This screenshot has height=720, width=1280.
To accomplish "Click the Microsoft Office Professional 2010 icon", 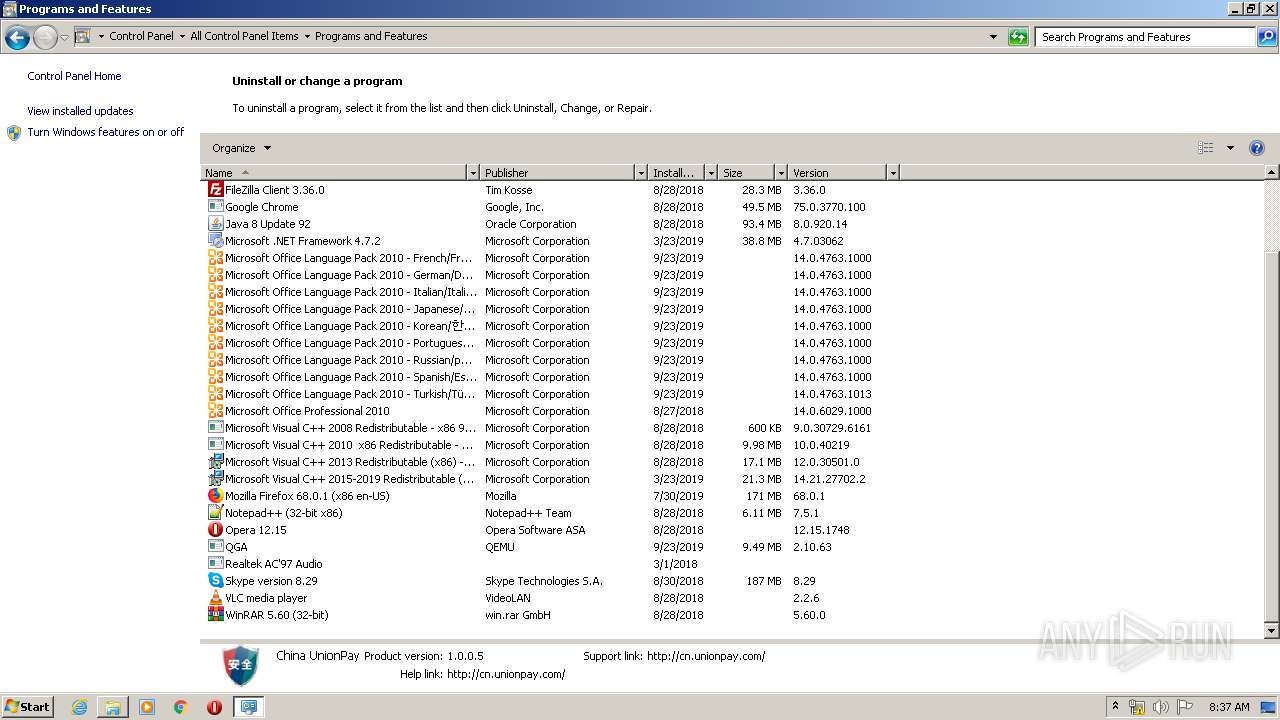I will tap(215, 410).
